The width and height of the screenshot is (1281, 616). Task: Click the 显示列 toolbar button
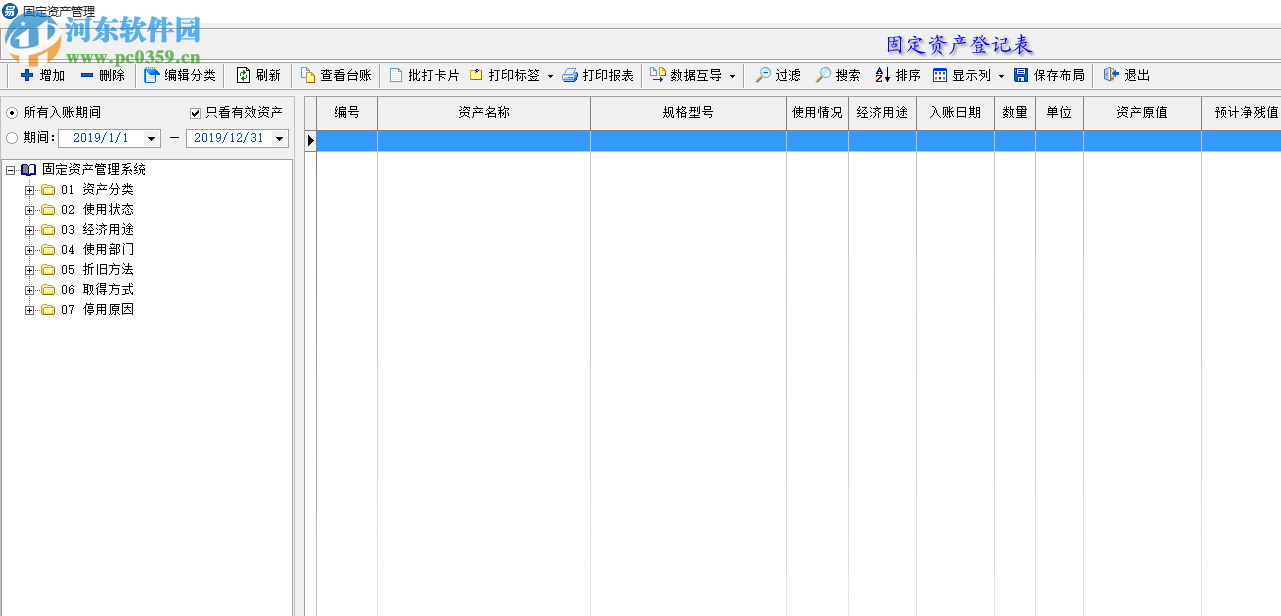click(x=961, y=75)
